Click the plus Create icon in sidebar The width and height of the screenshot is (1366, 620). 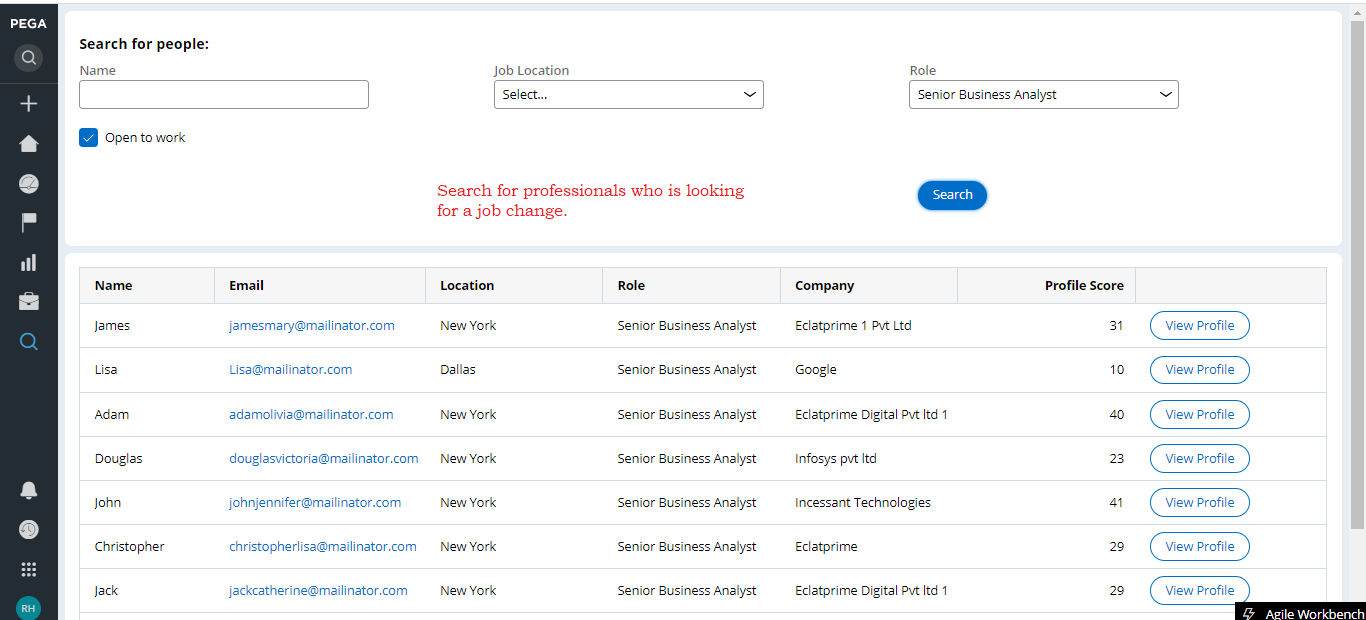[29, 103]
